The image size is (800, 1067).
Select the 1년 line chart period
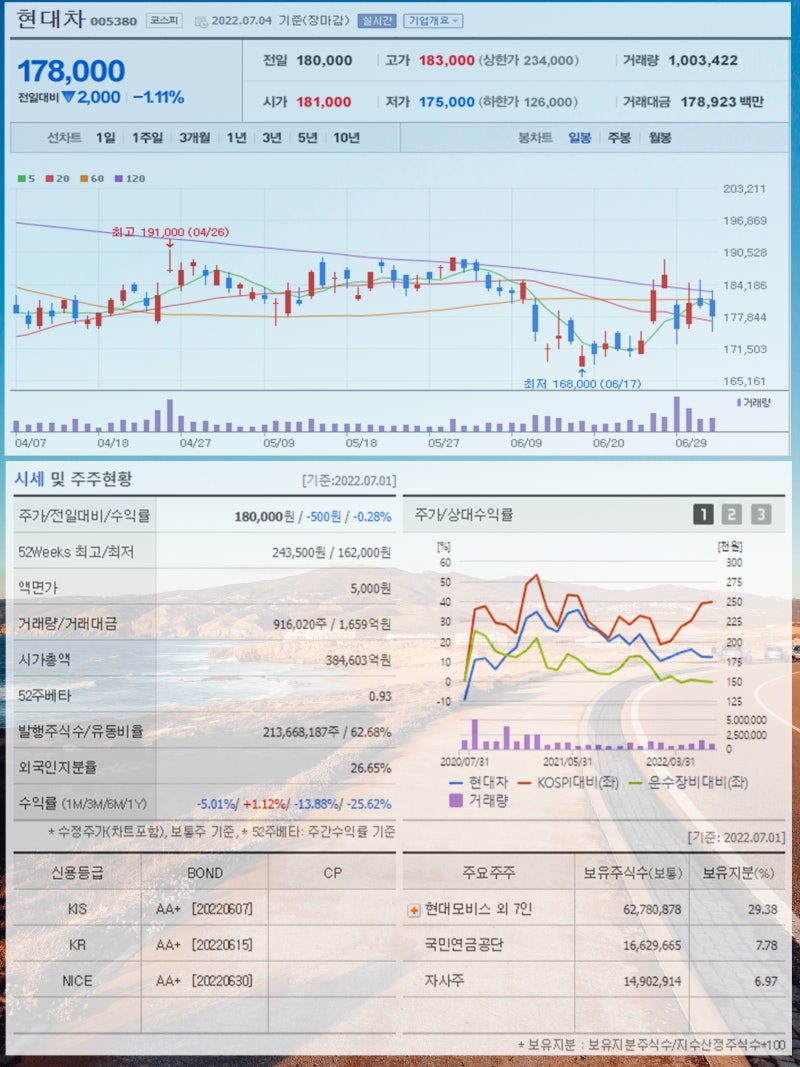tap(237, 137)
